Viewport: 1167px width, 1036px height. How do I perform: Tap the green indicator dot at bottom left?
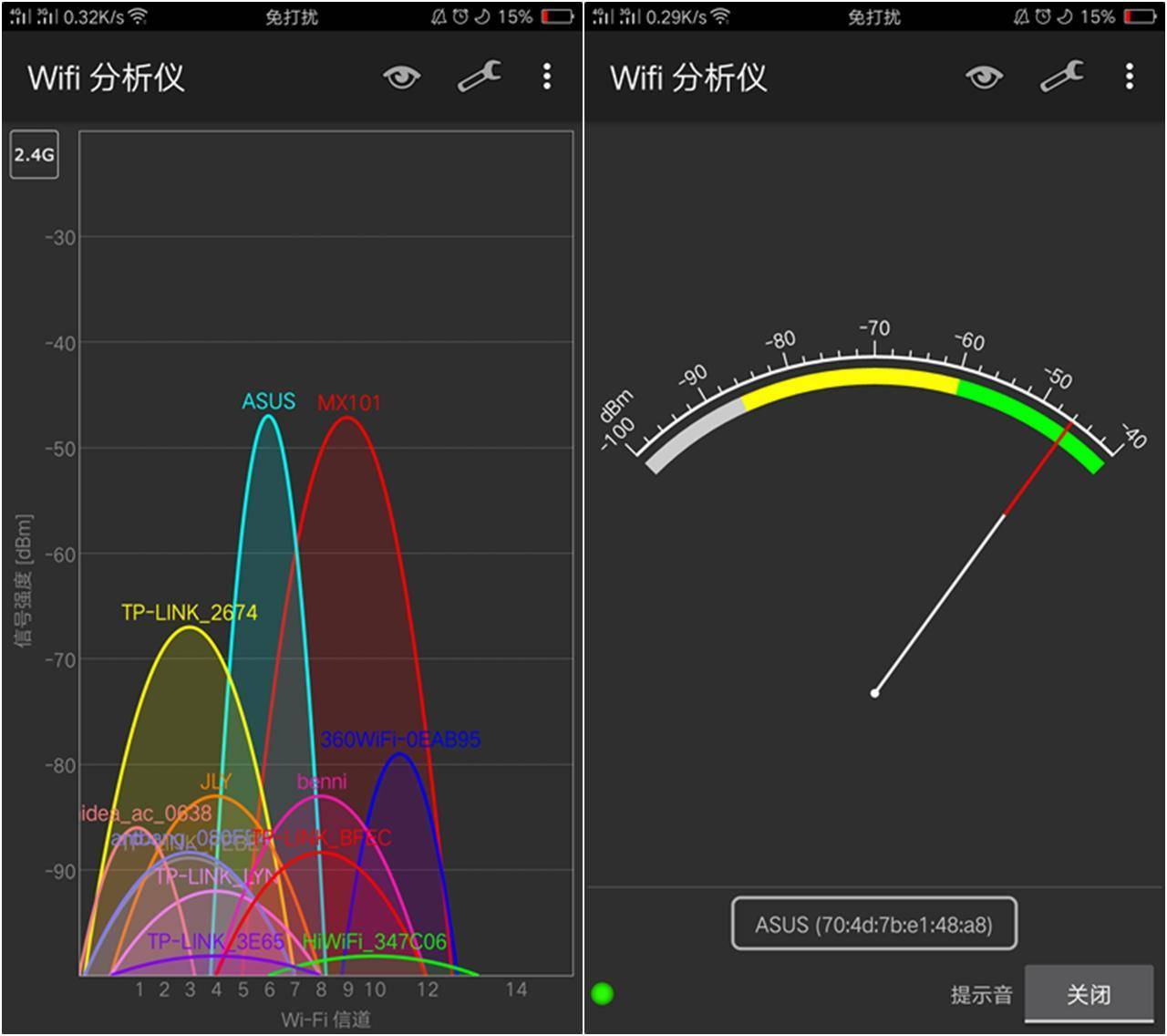pyautogui.click(x=603, y=993)
